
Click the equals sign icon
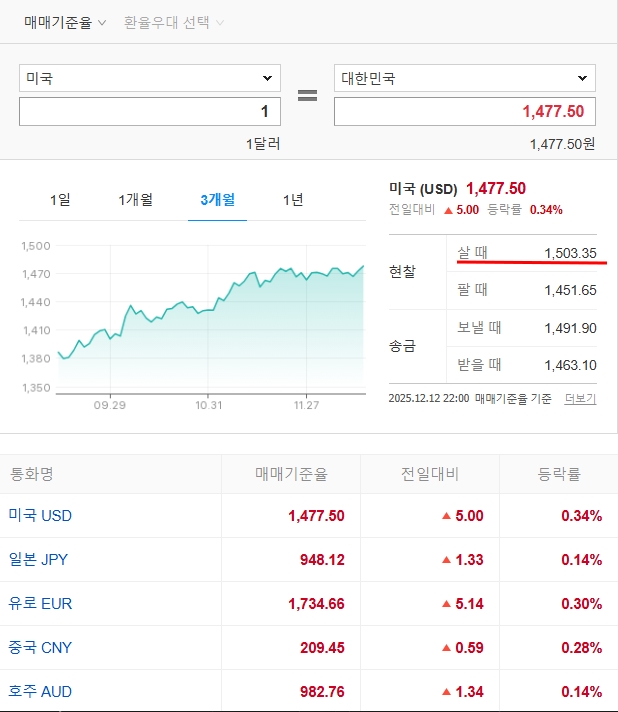point(307,96)
